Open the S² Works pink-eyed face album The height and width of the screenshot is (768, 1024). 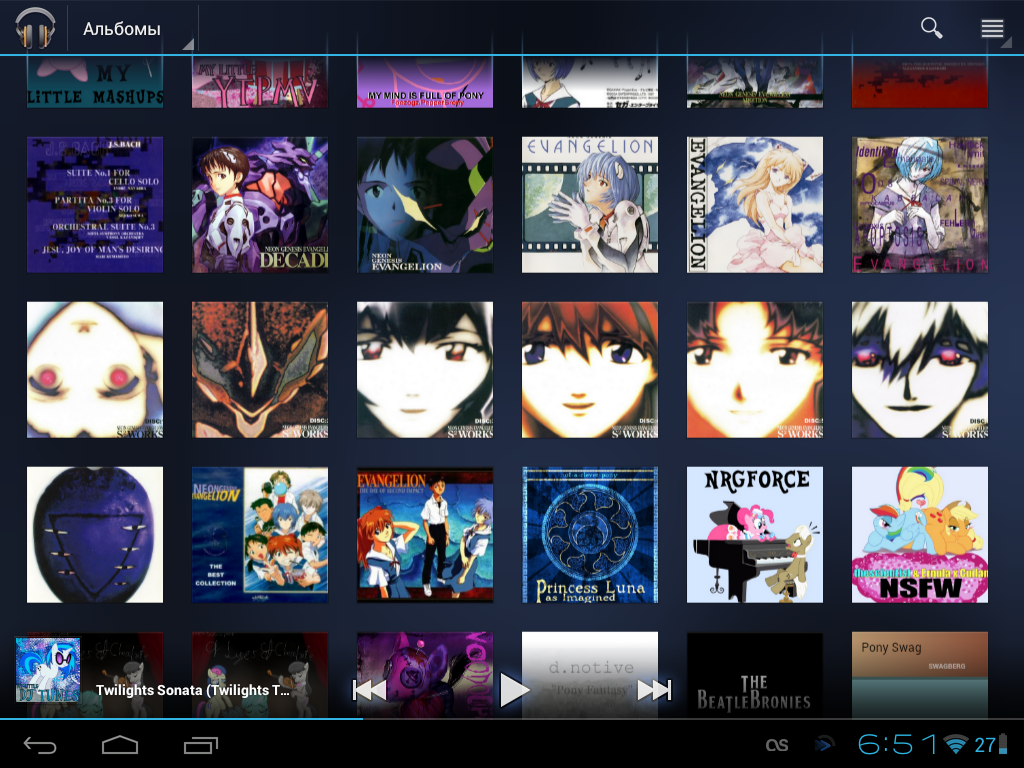[x=95, y=370]
